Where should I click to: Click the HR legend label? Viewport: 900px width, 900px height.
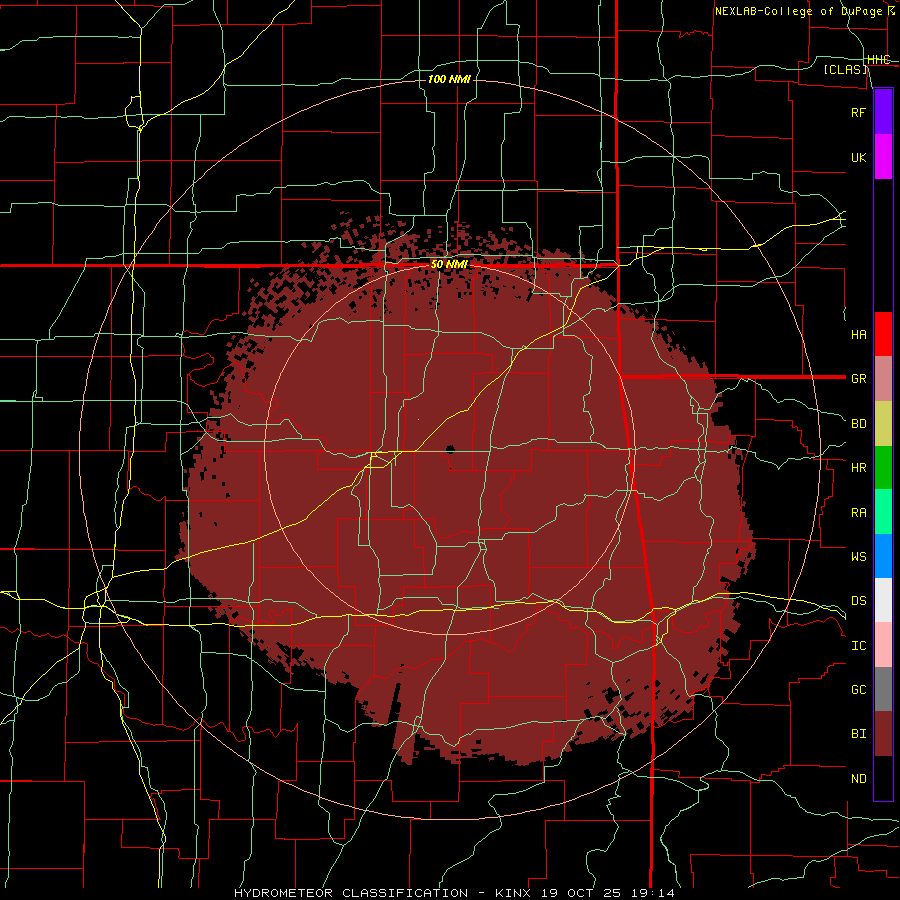click(x=858, y=468)
